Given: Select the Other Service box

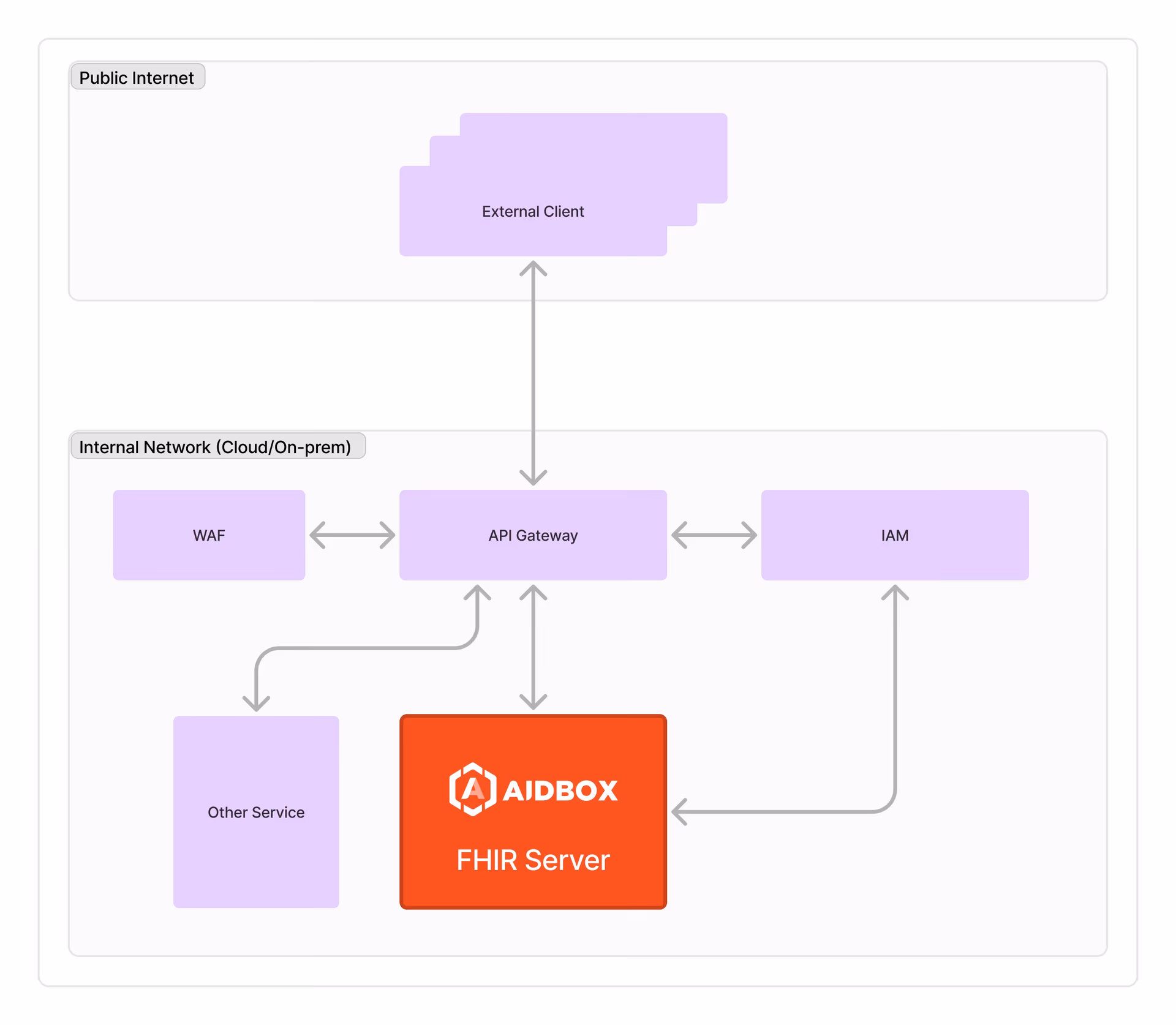Looking at the screenshot, I should click(256, 812).
